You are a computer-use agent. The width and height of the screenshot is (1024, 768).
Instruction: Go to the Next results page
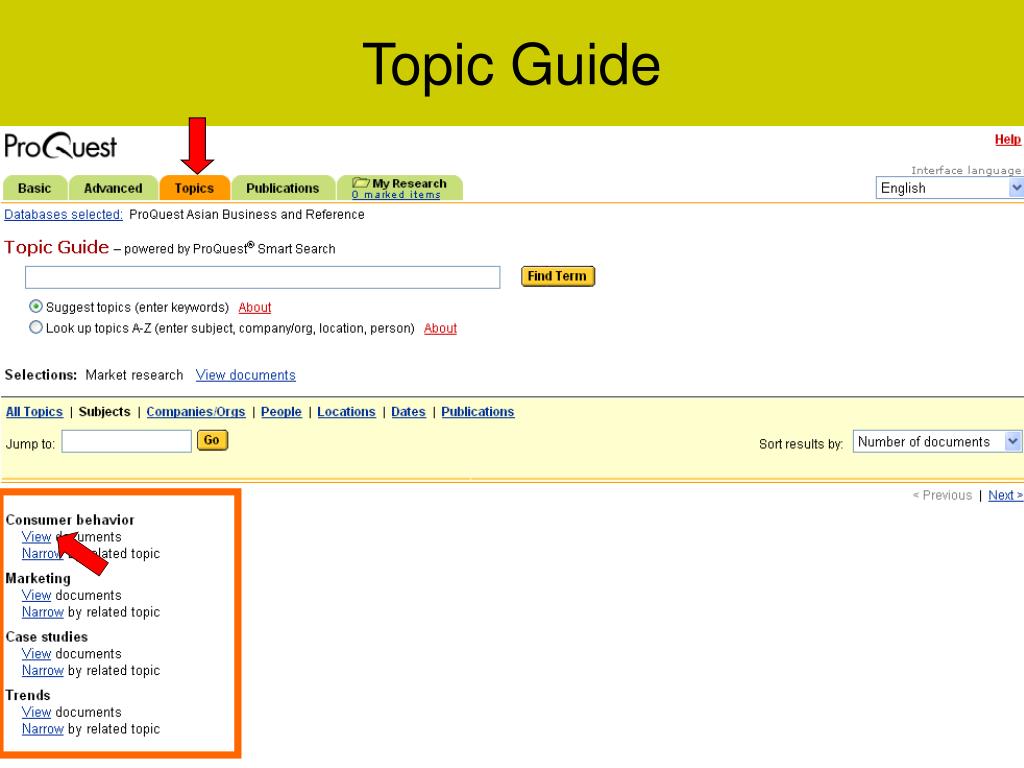click(x=1006, y=495)
